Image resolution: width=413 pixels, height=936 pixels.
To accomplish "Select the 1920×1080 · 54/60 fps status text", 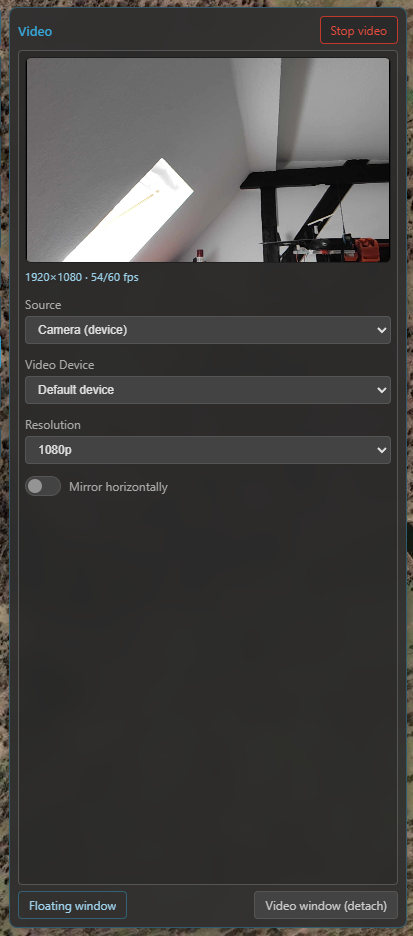I will (x=82, y=278).
